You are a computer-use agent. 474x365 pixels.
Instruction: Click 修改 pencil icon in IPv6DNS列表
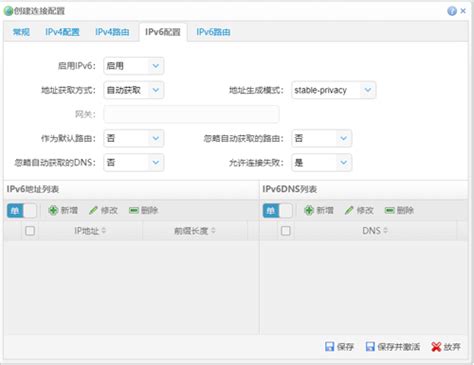point(349,210)
